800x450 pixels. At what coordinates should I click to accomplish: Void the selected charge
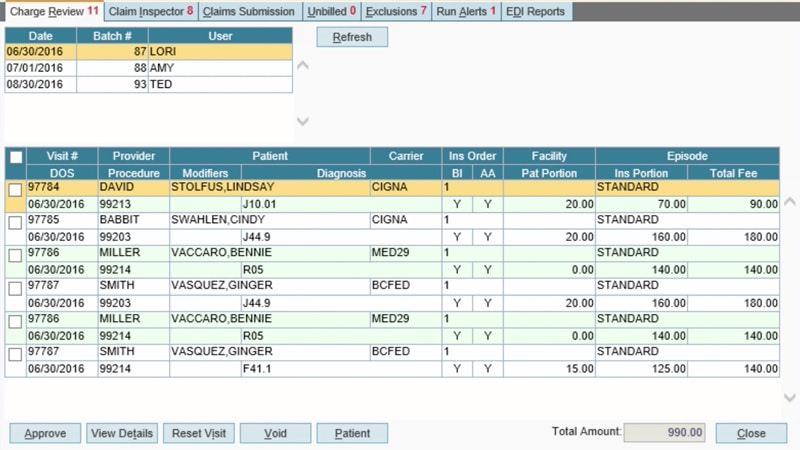coord(276,433)
